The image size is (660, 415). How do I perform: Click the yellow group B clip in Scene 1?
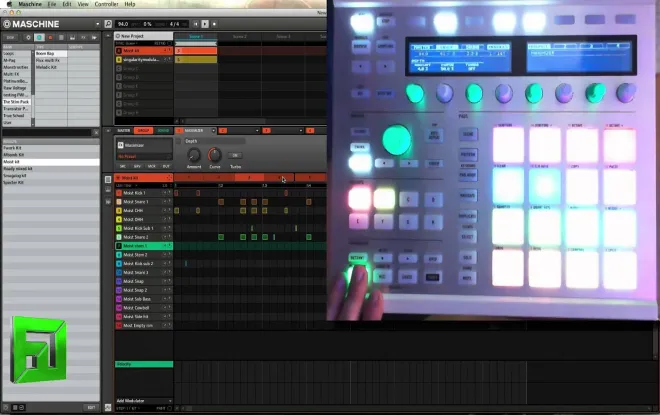pos(196,60)
